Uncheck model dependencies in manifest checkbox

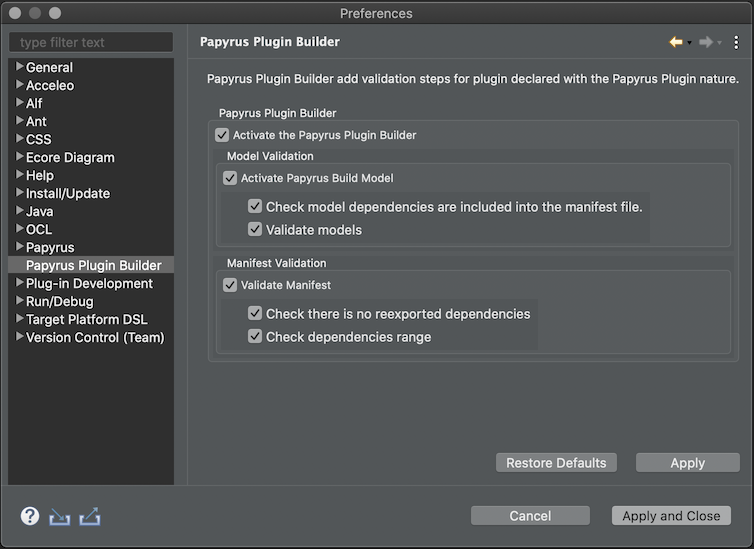click(255, 206)
